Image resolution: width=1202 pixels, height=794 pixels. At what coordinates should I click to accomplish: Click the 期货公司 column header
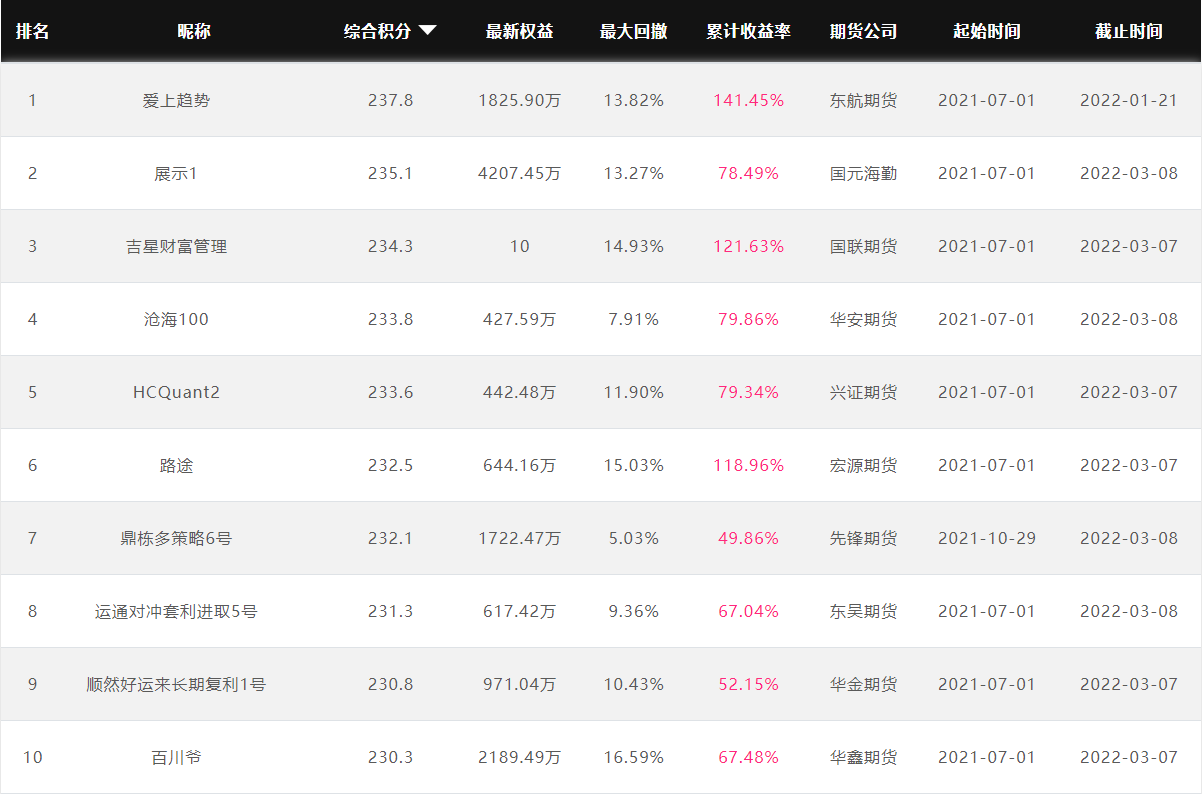(x=863, y=31)
